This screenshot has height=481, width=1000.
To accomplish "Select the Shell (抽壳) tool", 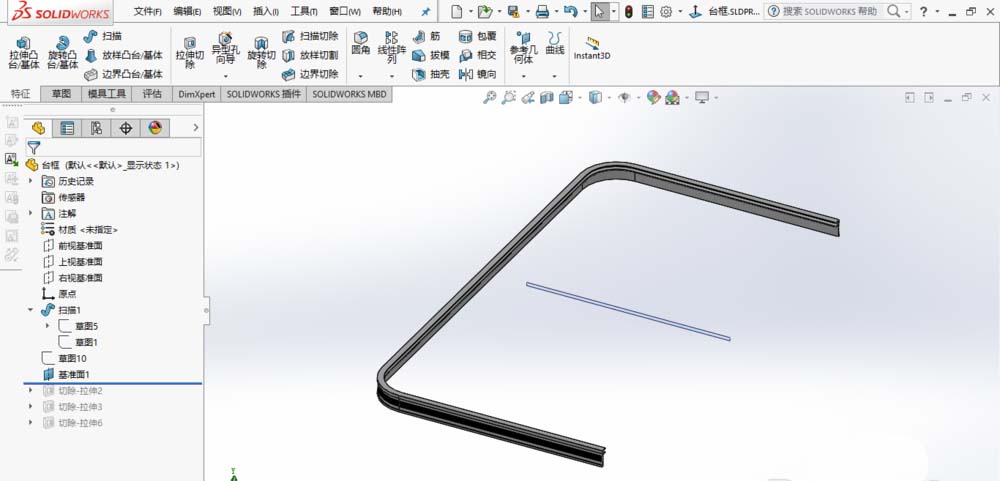I will 431,74.
